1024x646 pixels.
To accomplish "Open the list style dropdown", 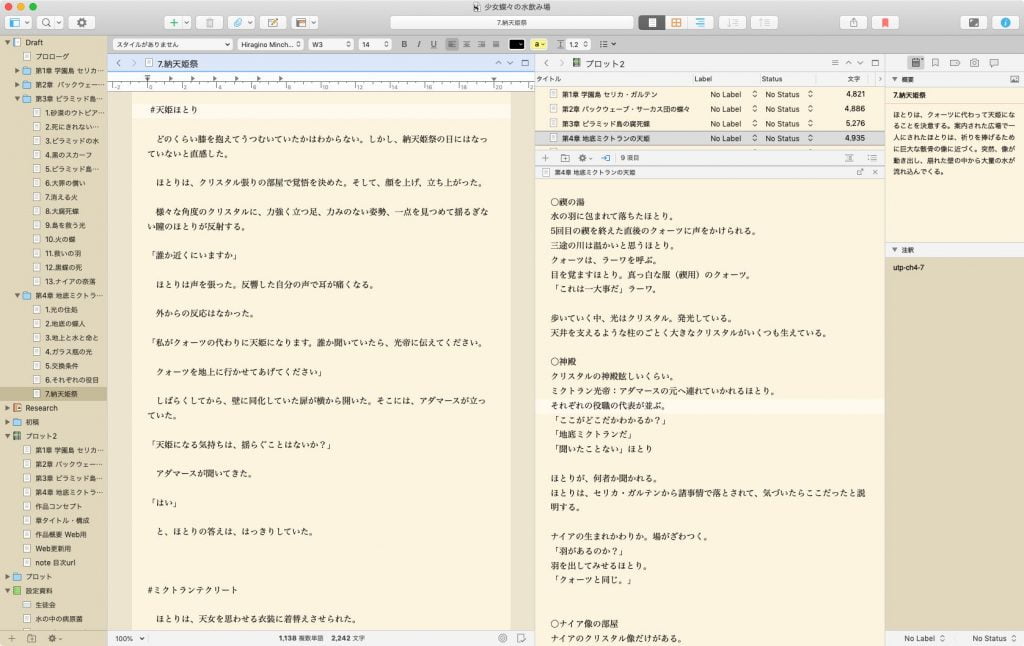I will [607, 44].
